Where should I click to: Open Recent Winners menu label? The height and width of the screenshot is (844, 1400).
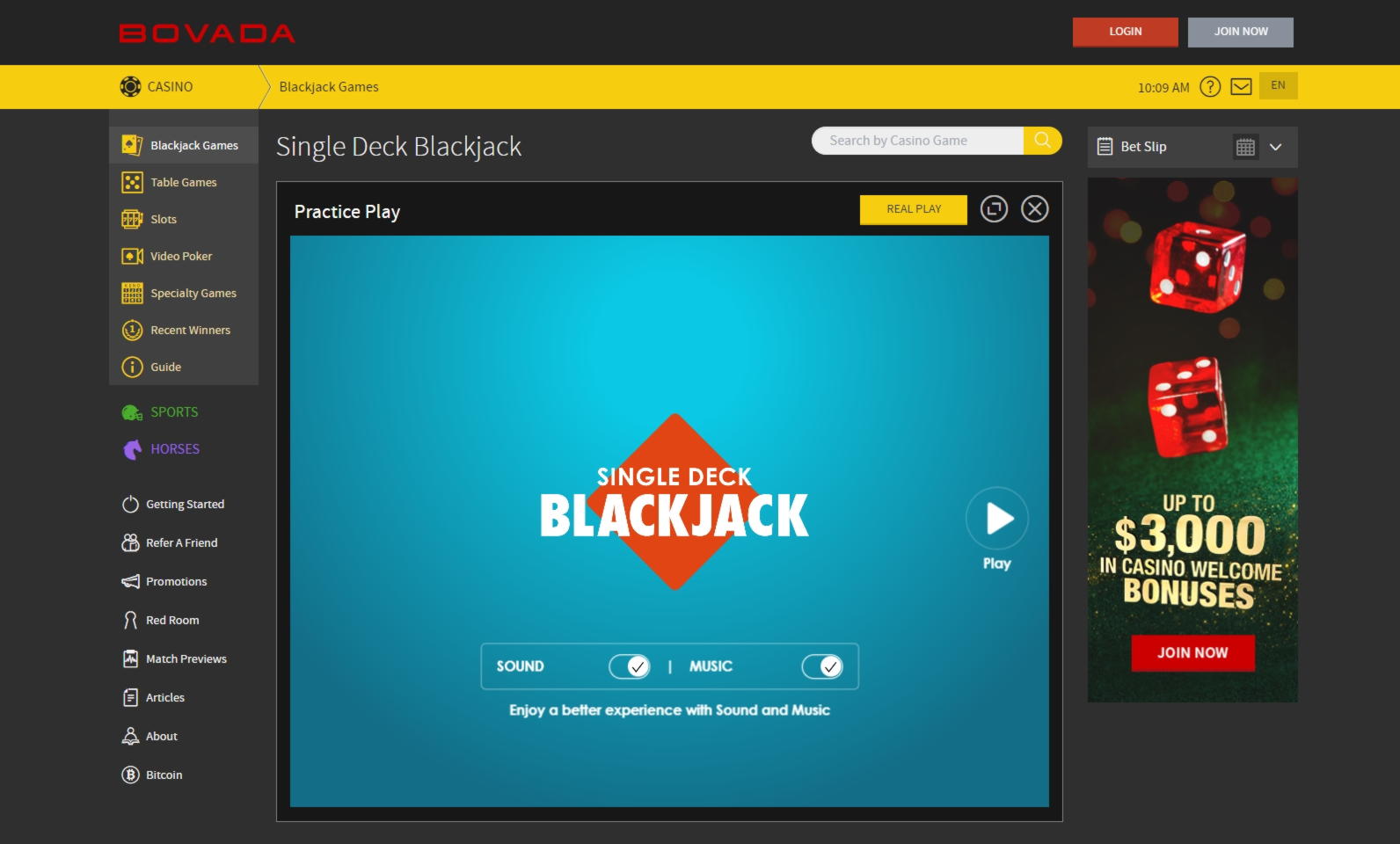click(x=191, y=330)
